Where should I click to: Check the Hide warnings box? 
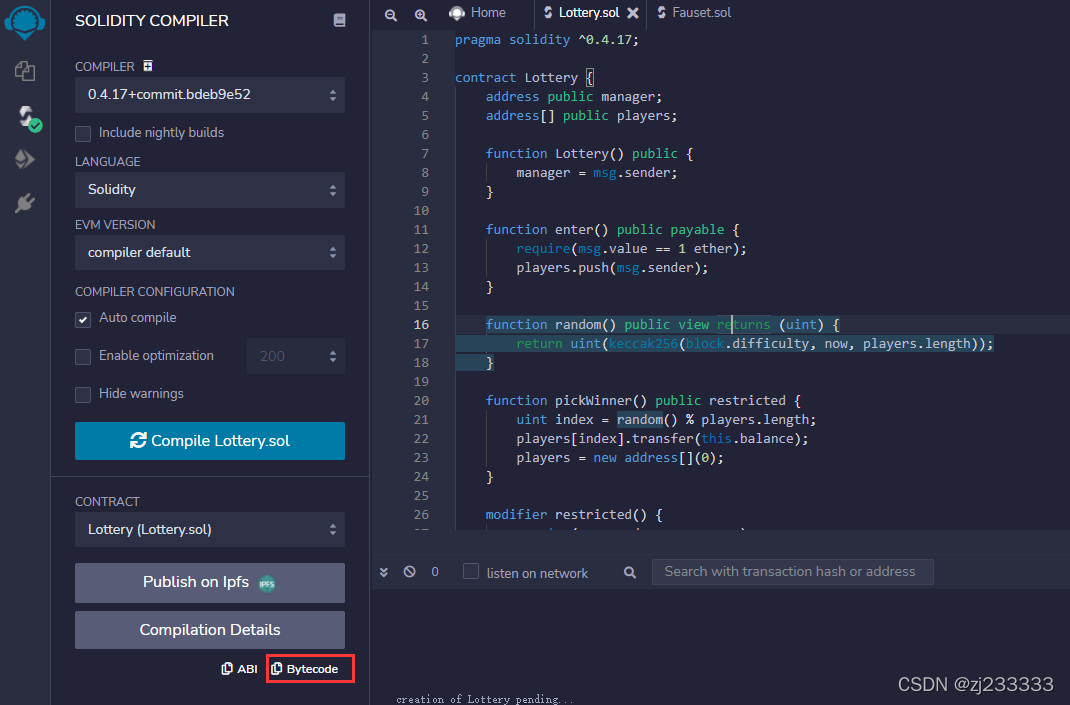(x=83, y=394)
